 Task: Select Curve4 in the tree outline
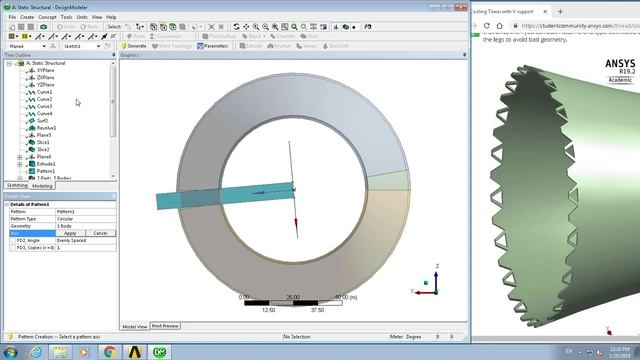(44, 113)
